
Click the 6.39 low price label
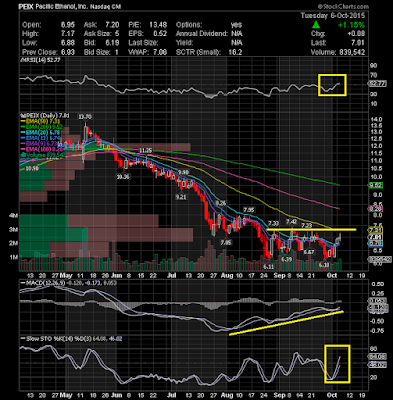(286, 259)
